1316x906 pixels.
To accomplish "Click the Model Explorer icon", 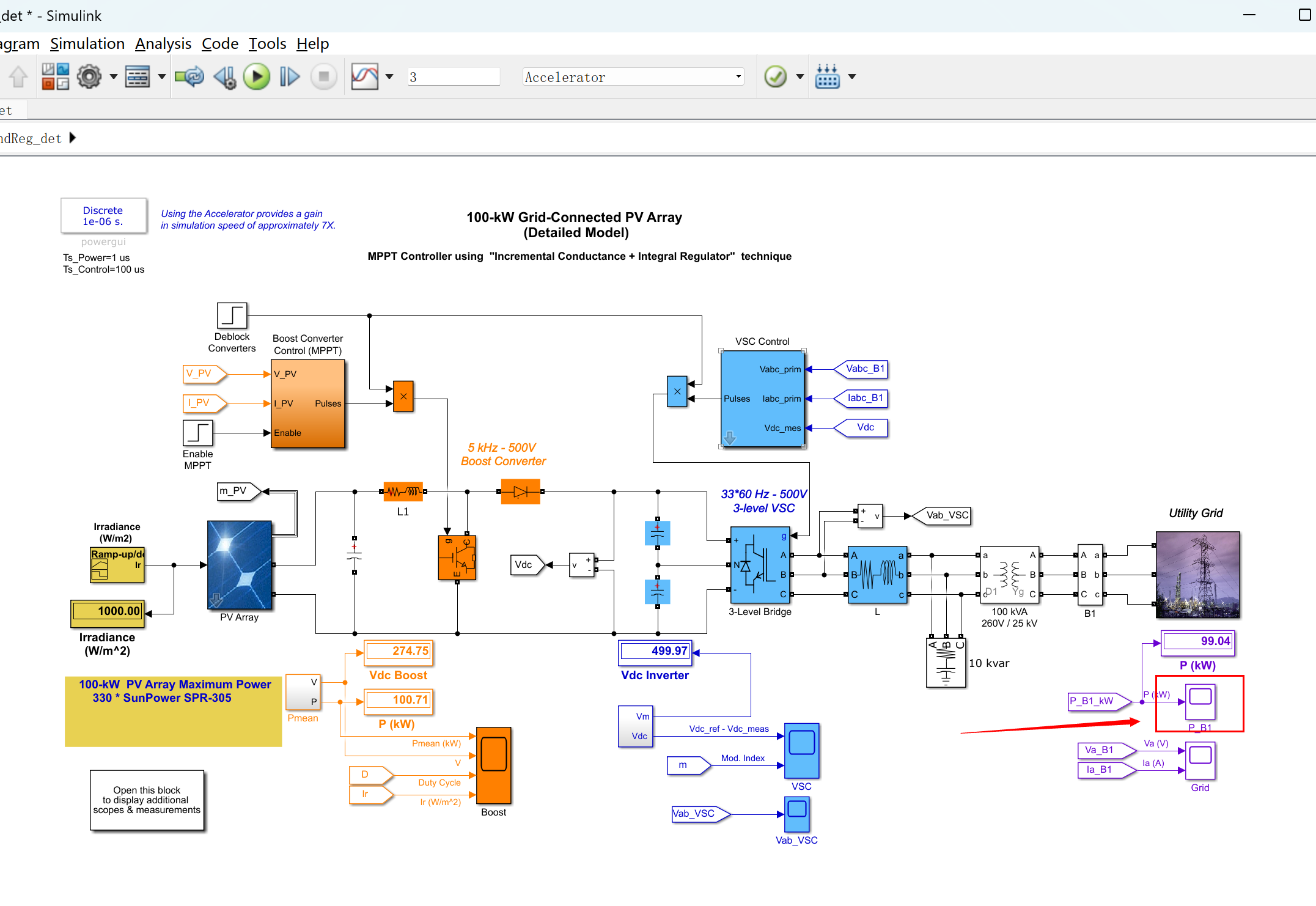I will coord(138,77).
